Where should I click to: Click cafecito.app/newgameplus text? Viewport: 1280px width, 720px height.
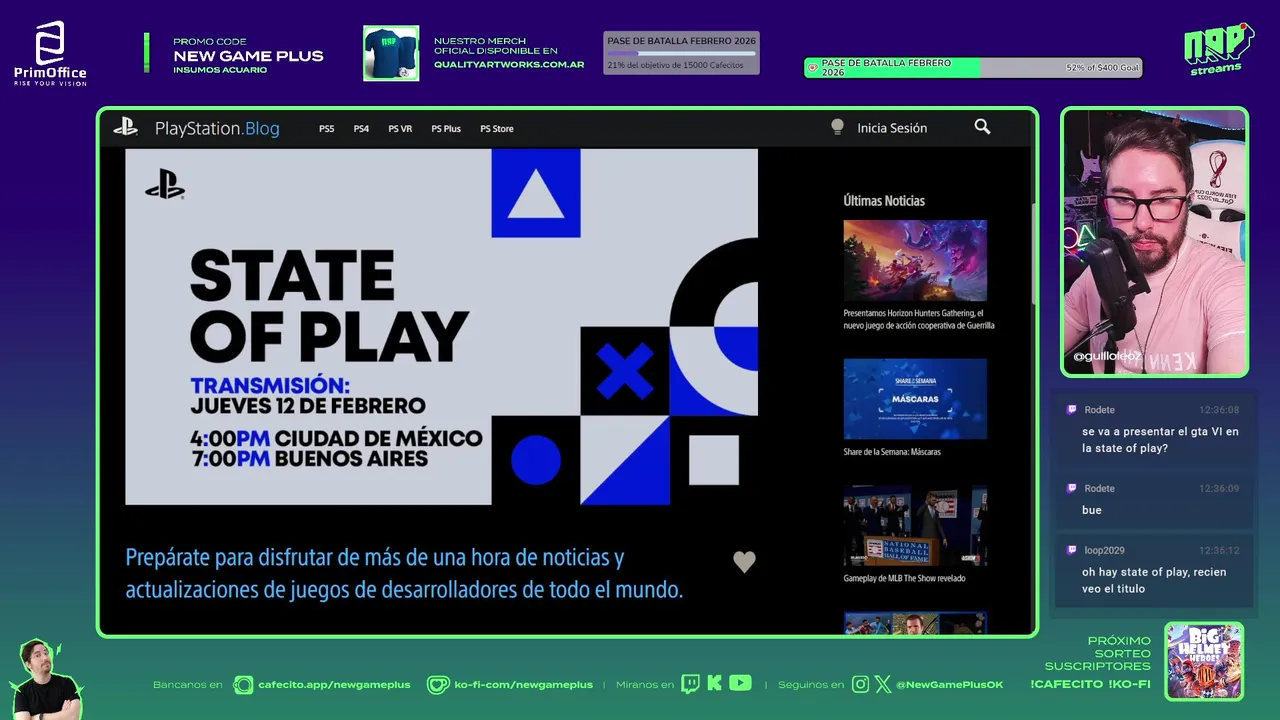click(334, 685)
